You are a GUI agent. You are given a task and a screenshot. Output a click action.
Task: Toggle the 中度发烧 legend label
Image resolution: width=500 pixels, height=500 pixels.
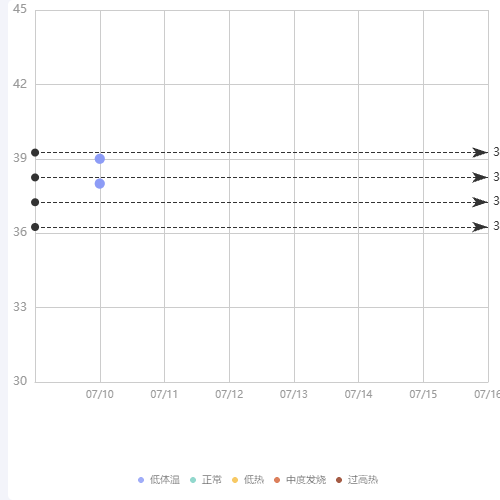306,480
